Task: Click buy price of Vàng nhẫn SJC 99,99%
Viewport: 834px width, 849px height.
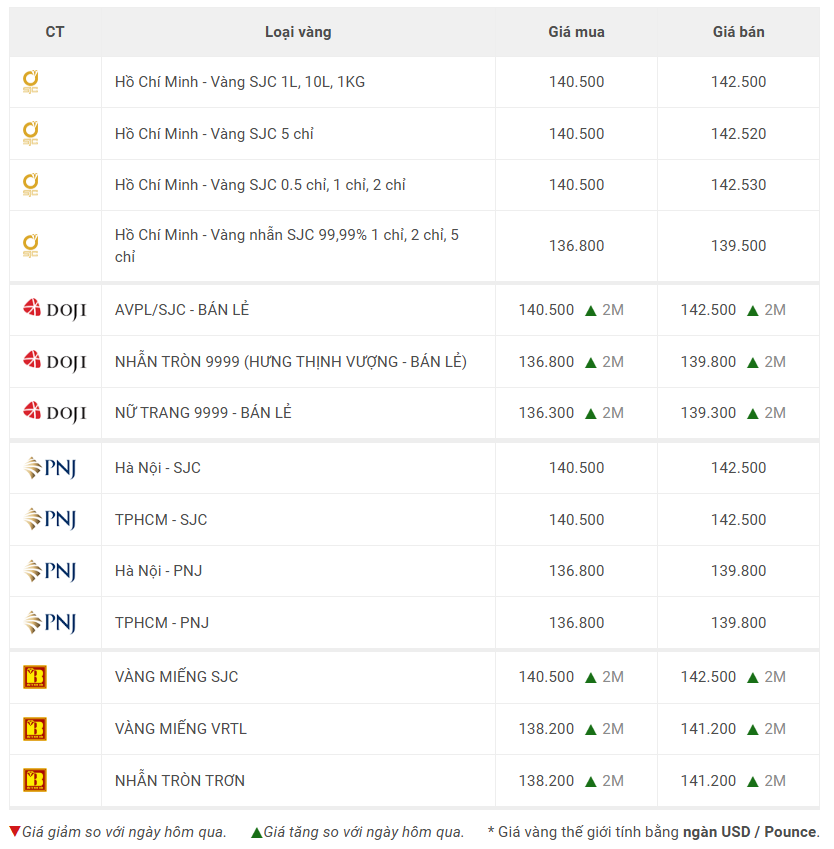Action: (x=576, y=246)
